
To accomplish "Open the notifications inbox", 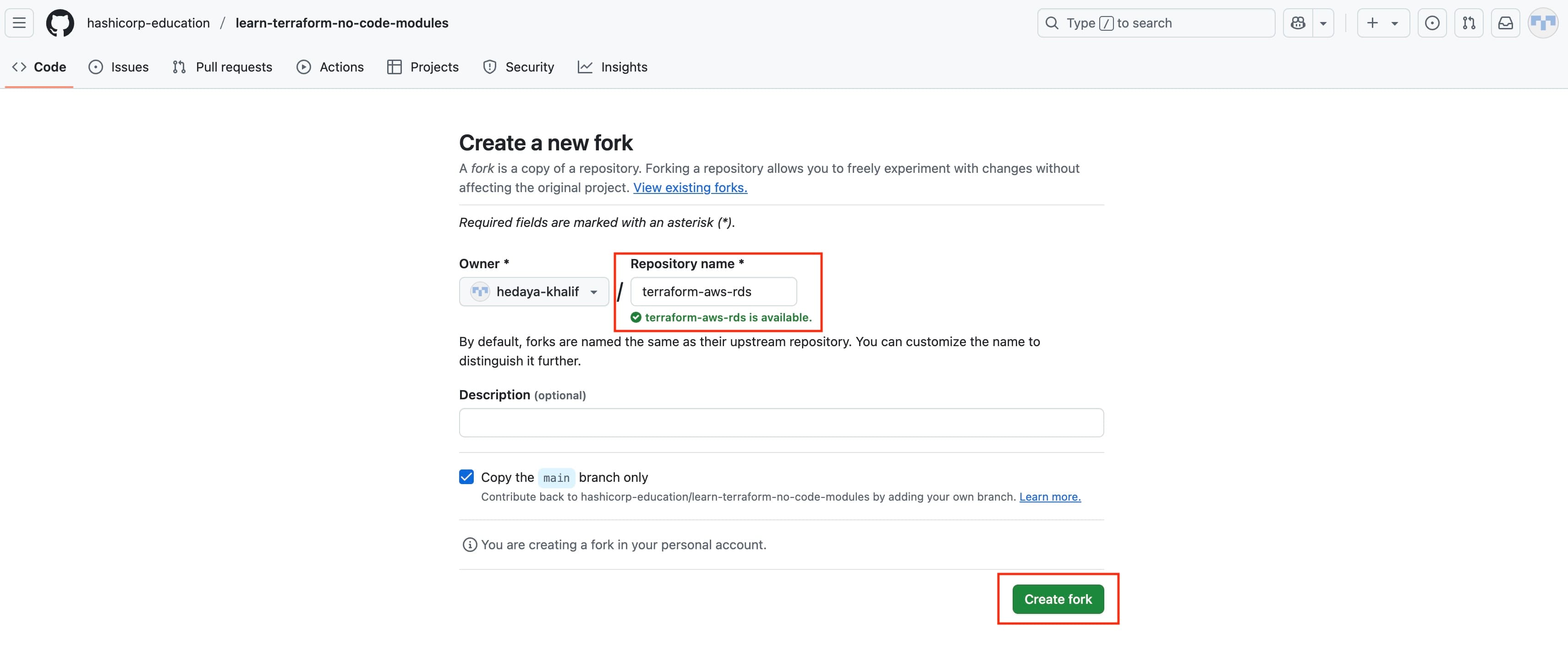I will 1505,22.
